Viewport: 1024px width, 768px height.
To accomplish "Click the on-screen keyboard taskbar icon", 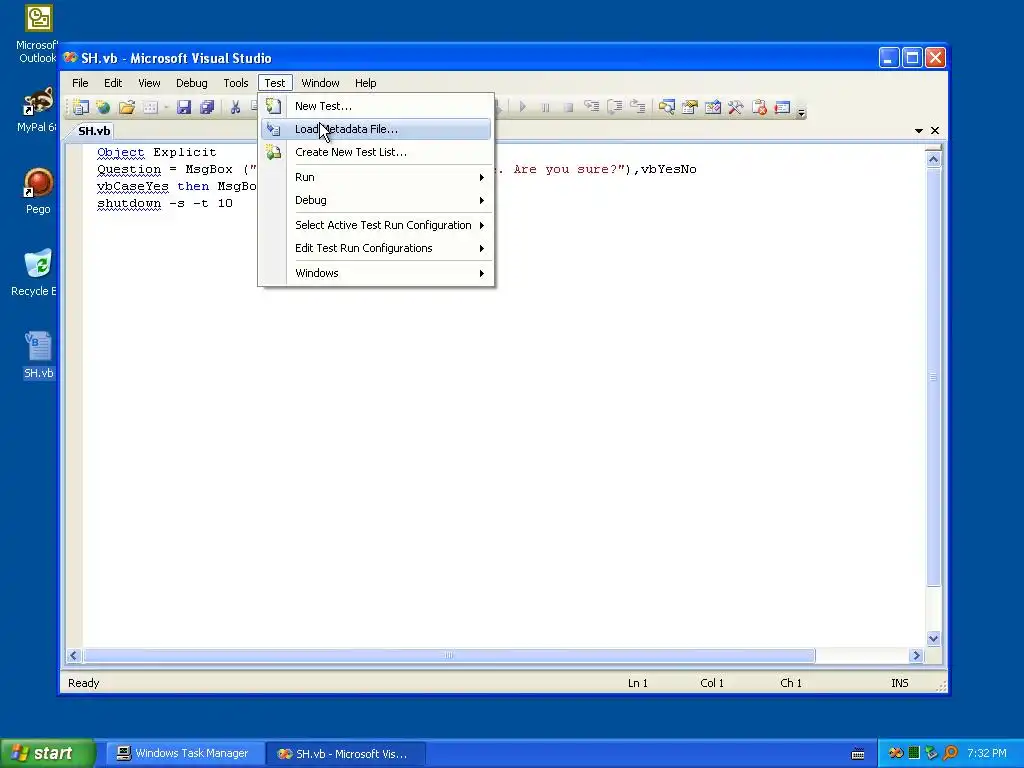I will click(x=858, y=754).
